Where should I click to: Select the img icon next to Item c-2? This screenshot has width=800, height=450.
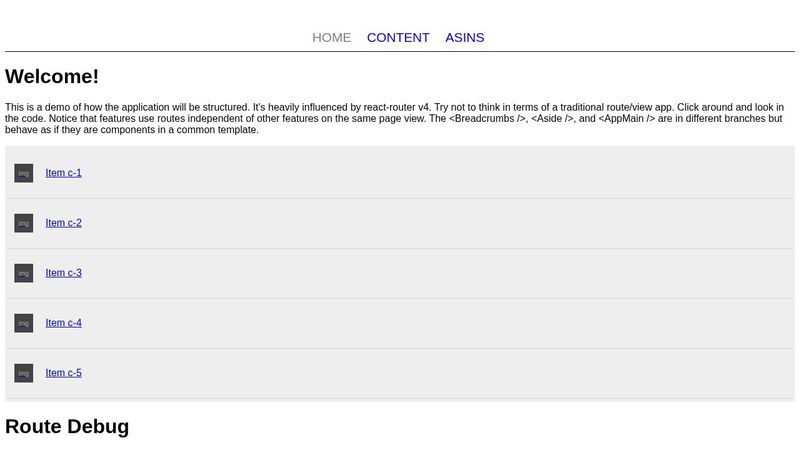tap(24, 223)
